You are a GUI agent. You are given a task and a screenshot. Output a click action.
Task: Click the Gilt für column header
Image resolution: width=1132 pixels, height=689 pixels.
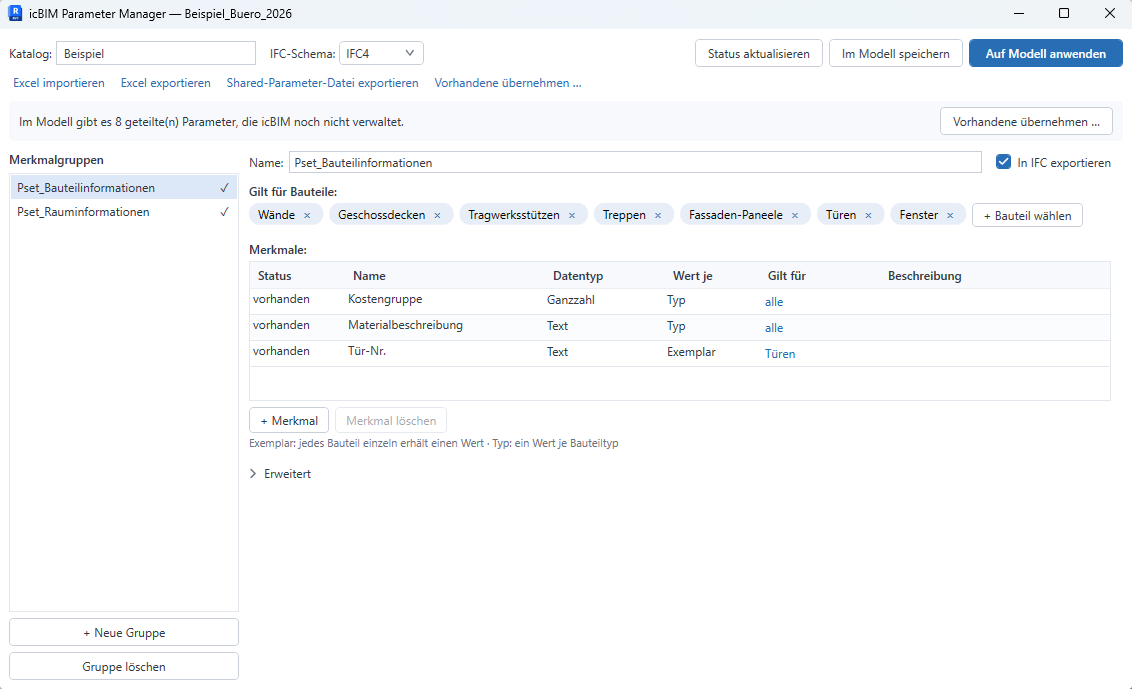786,276
